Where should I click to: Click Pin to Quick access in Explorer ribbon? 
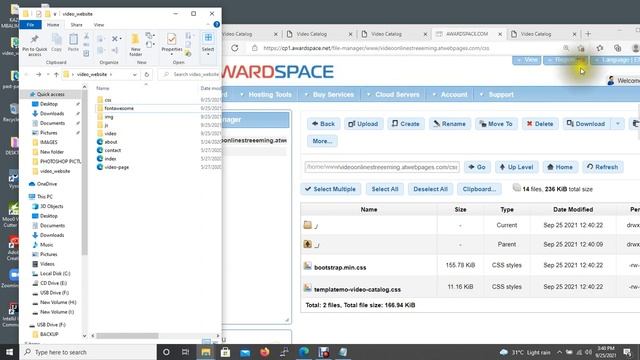pos(34,44)
